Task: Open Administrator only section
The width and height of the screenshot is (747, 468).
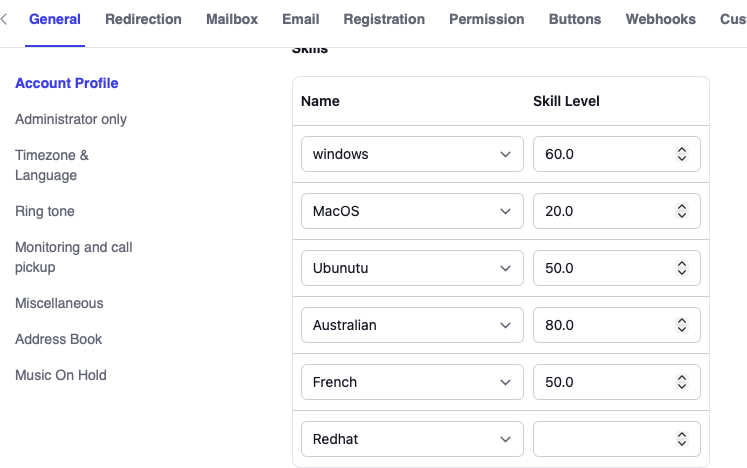Action: [71, 119]
